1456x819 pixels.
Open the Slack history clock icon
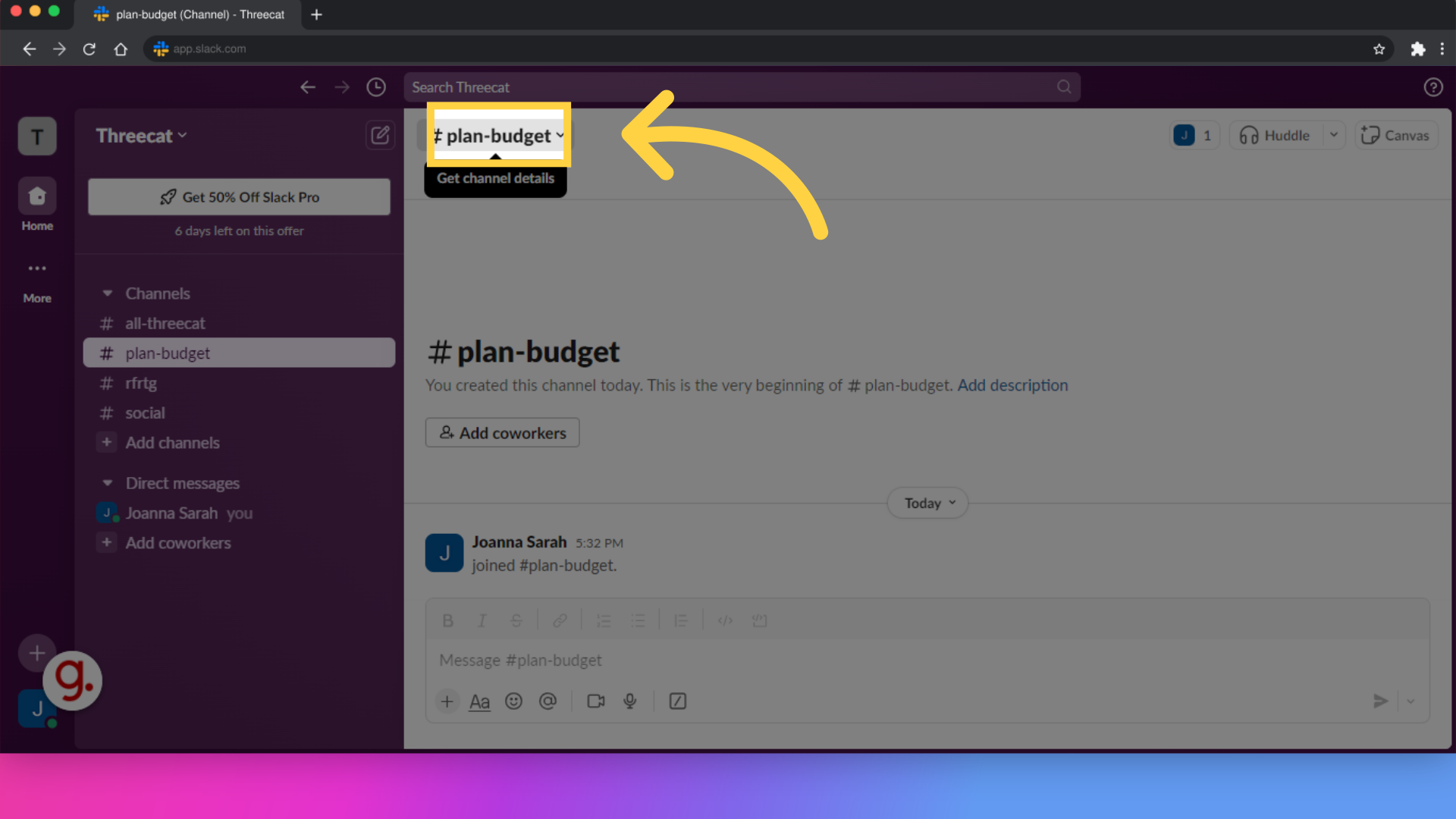tap(376, 87)
